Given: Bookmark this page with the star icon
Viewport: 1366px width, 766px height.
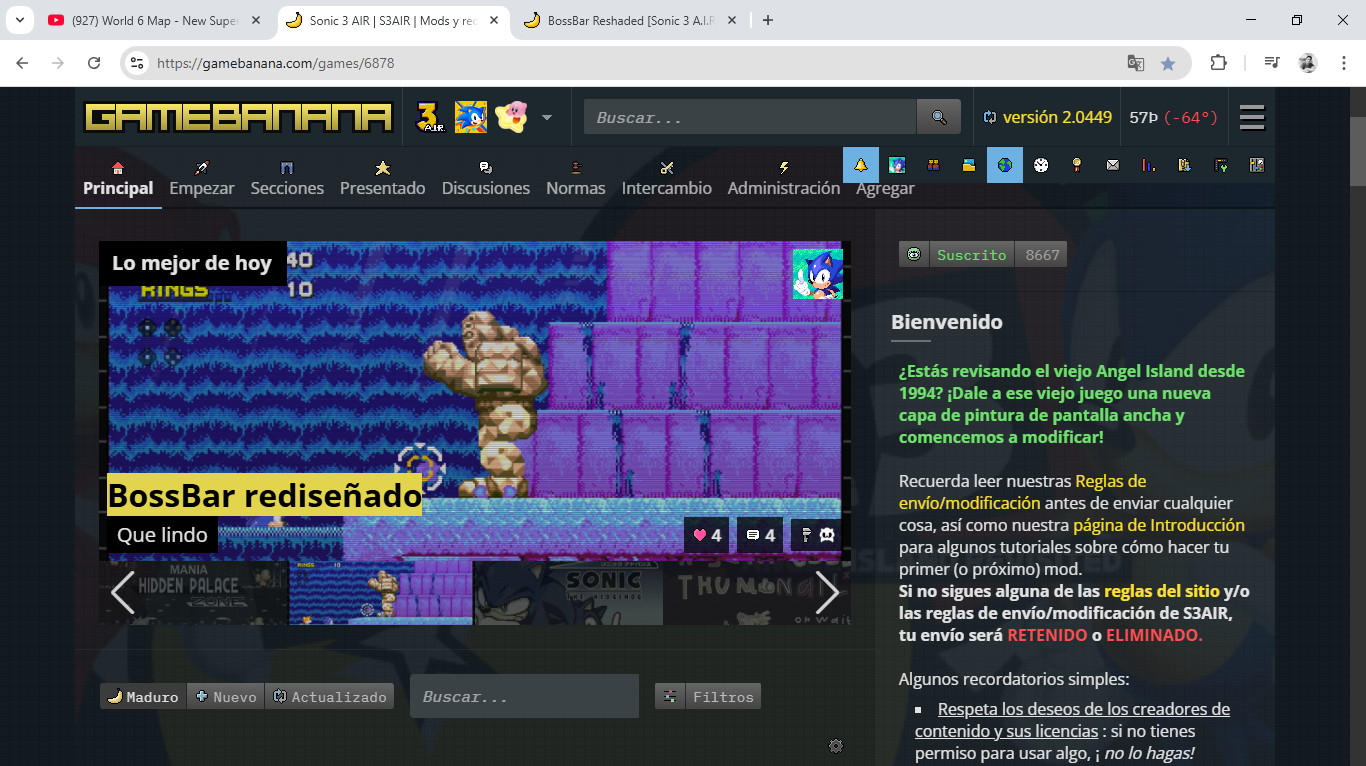Looking at the screenshot, I should click(x=1167, y=63).
